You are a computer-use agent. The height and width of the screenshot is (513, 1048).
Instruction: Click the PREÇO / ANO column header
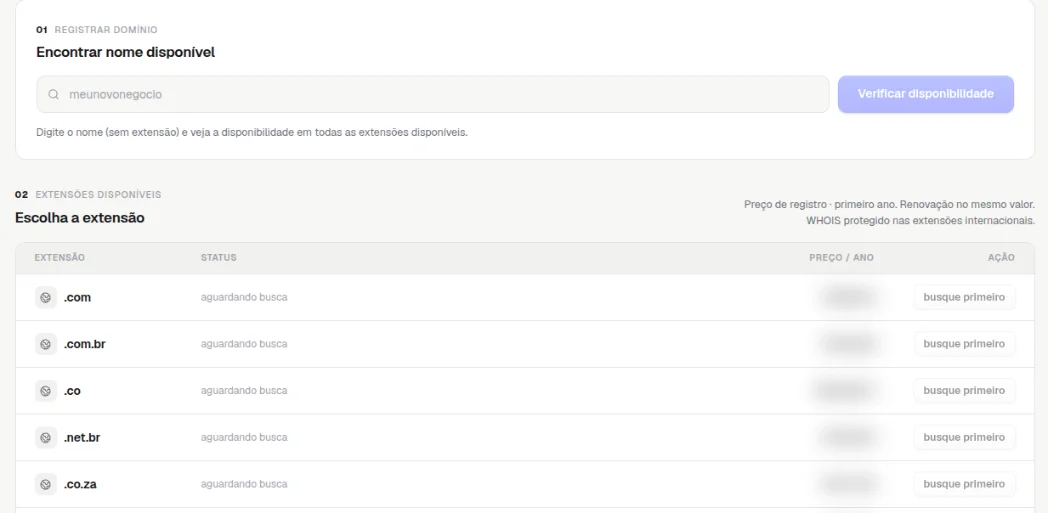click(x=841, y=258)
